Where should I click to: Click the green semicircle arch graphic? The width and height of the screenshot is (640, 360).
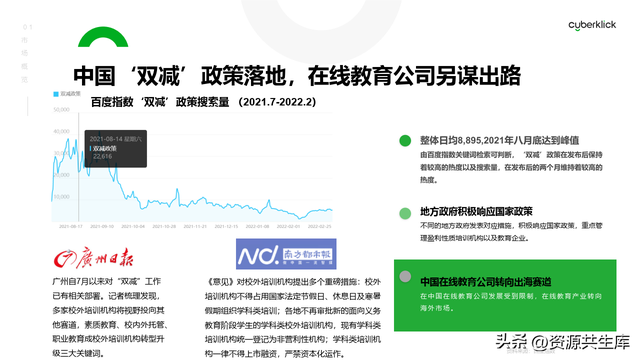click(103, 37)
